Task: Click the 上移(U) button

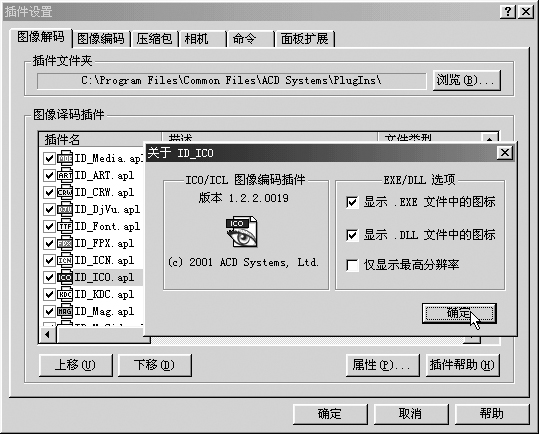Action: pos(76,365)
